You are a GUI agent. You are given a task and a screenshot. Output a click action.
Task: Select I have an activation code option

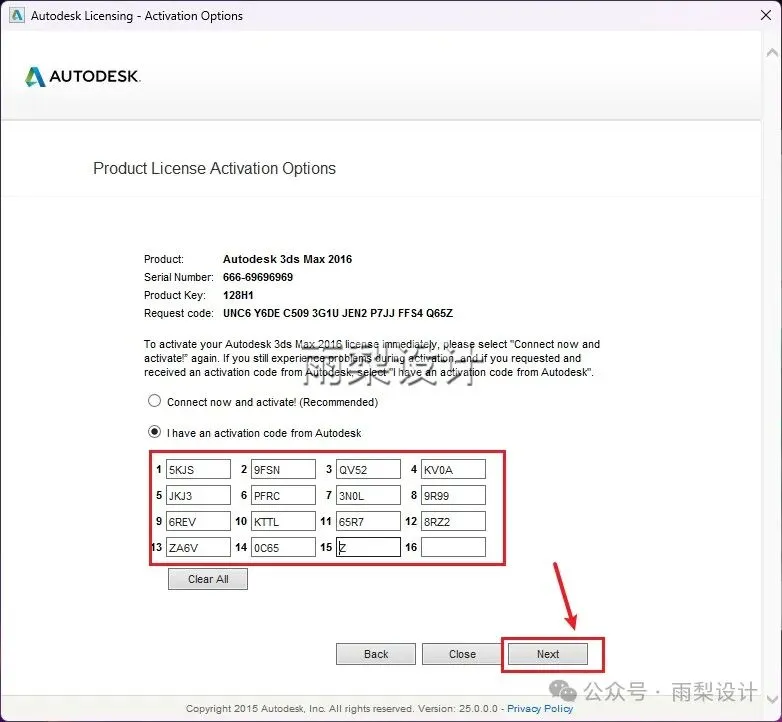click(155, 432)
